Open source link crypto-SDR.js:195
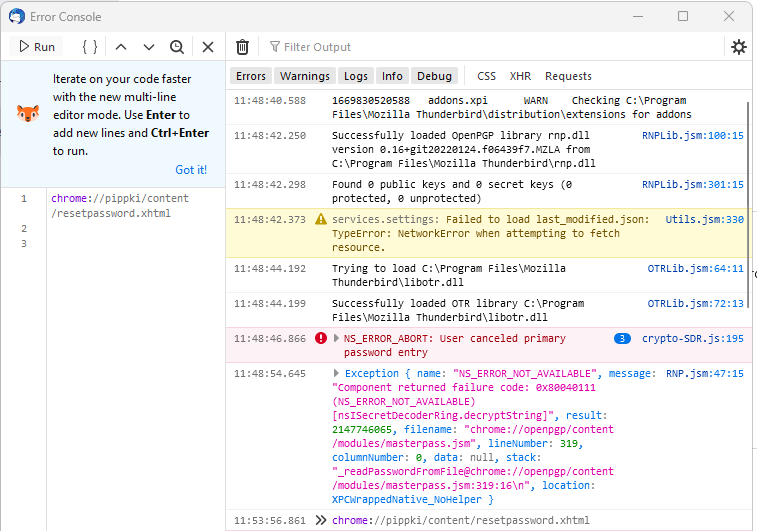757x531 pixels. pyautogui.click(x=692, y=338)
